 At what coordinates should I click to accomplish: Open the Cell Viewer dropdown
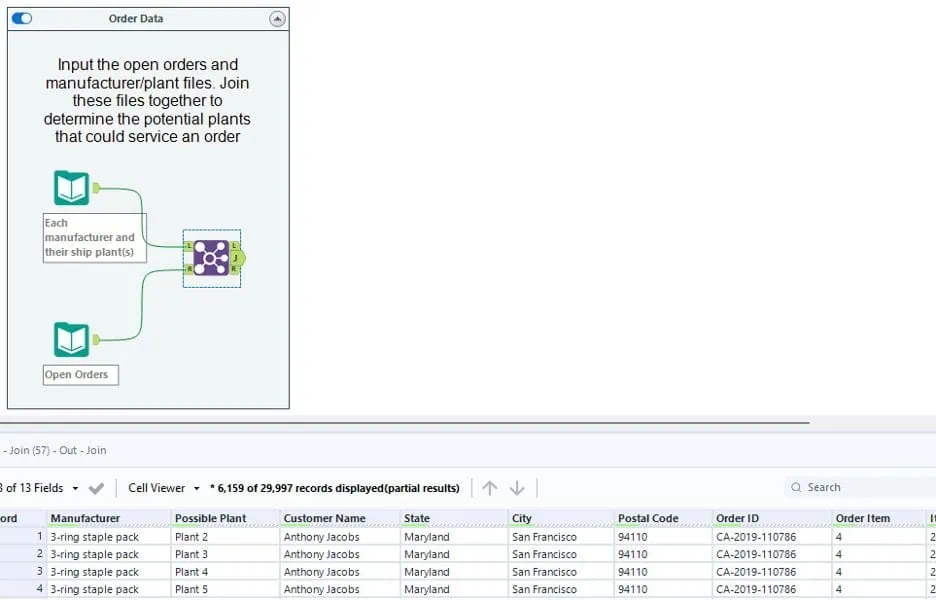(x=164, y=488)
